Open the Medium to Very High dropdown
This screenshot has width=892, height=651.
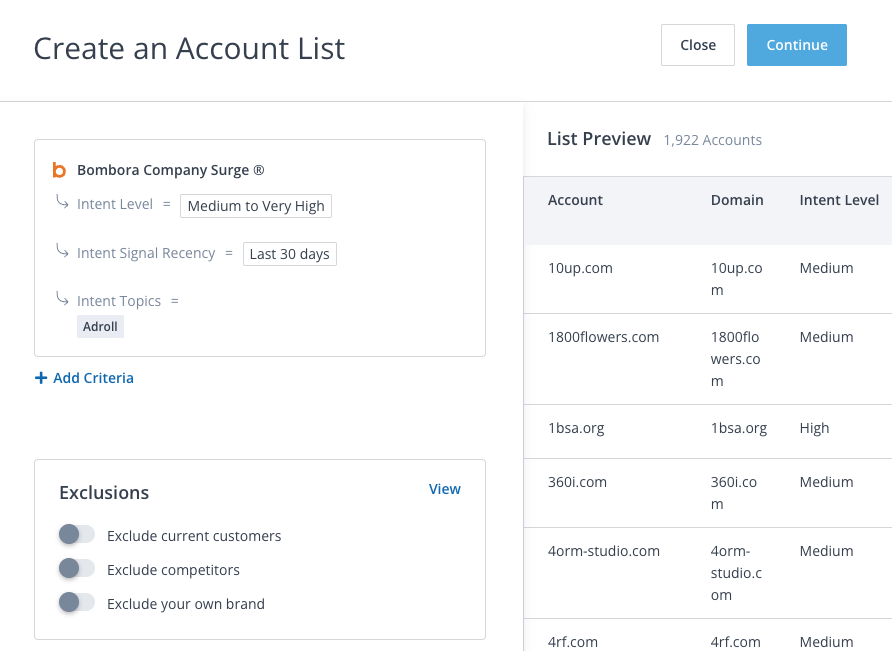click(x=256, y=206)
